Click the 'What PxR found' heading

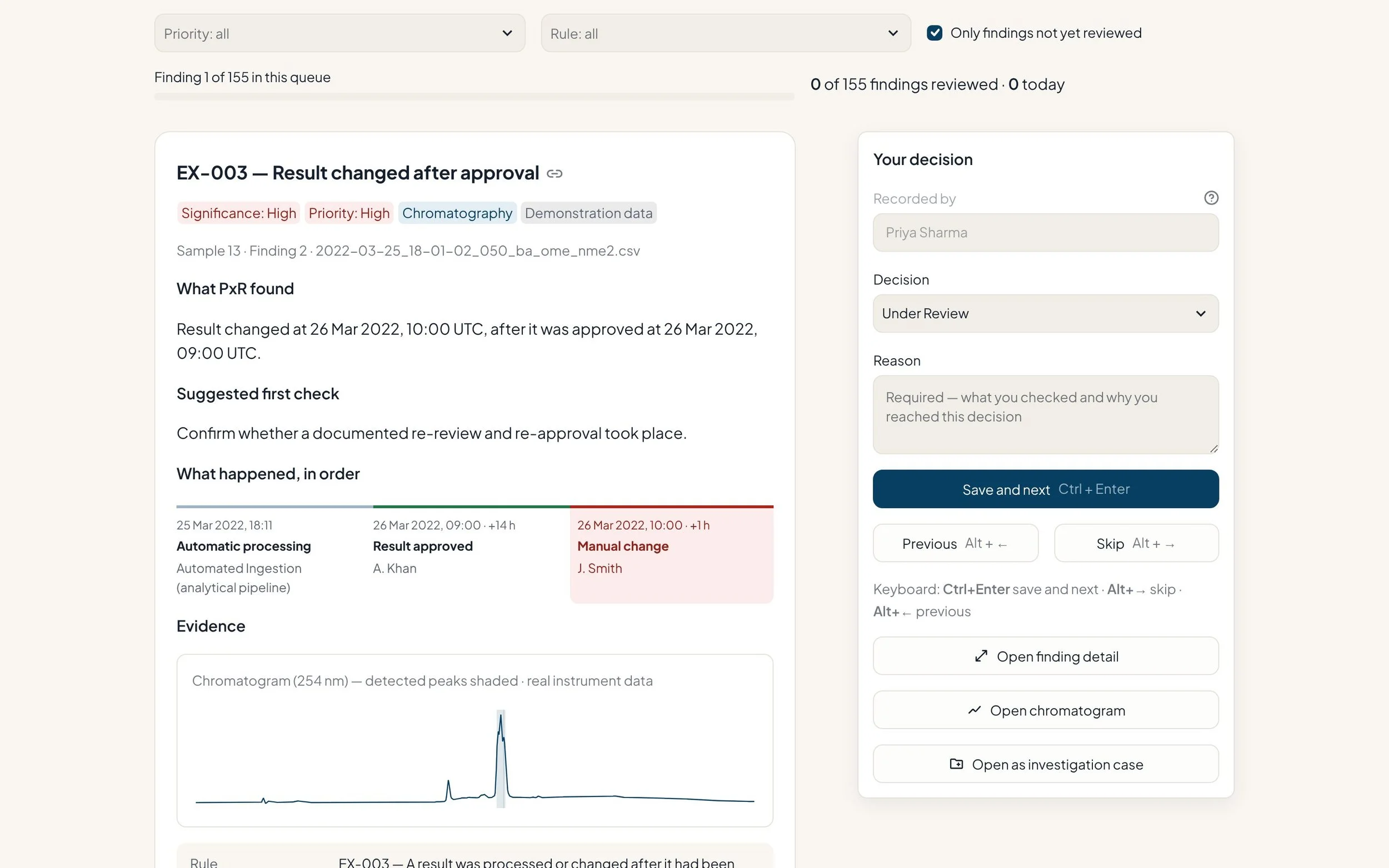[235, 288]
